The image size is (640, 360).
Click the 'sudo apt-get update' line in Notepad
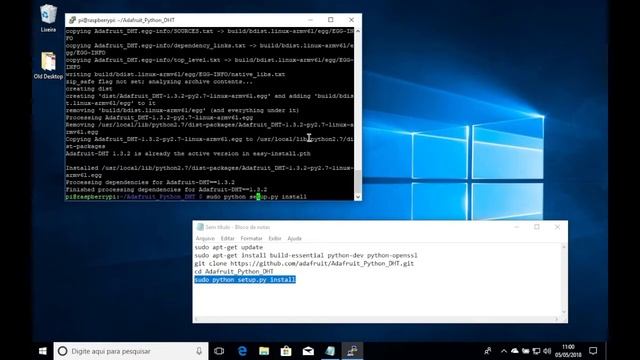point(229,247)
